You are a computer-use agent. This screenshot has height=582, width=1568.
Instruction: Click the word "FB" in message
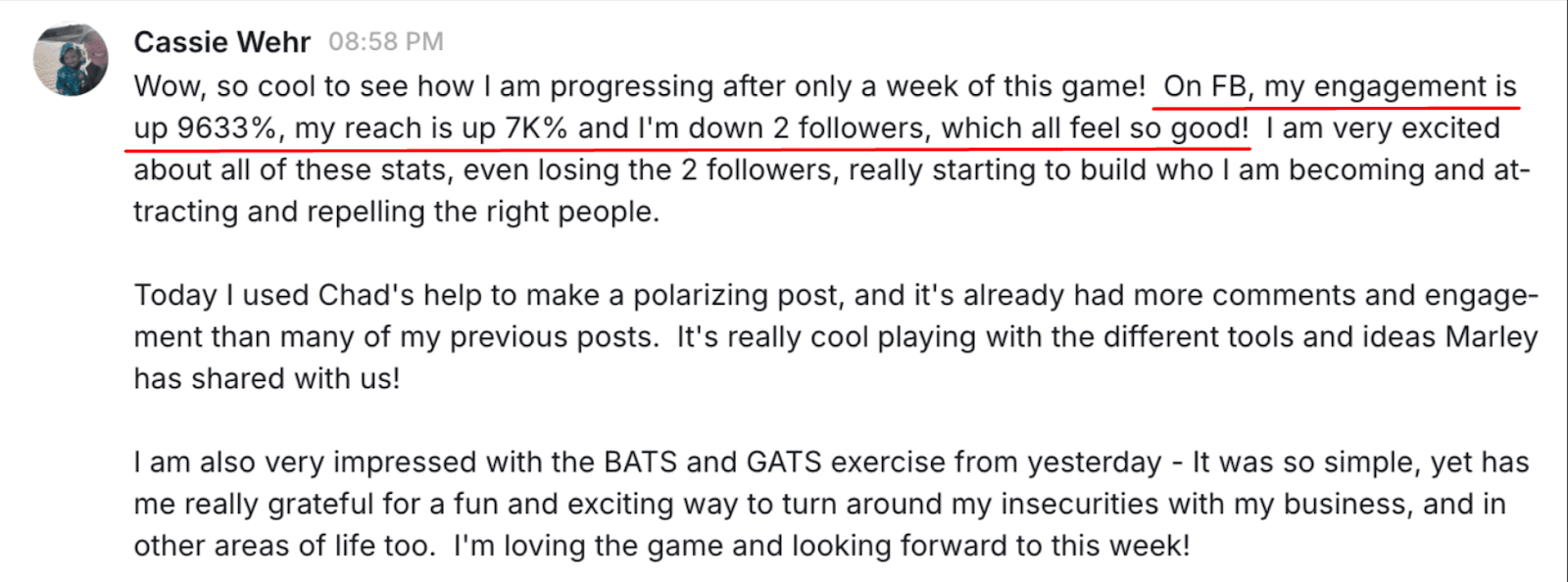1230,87
